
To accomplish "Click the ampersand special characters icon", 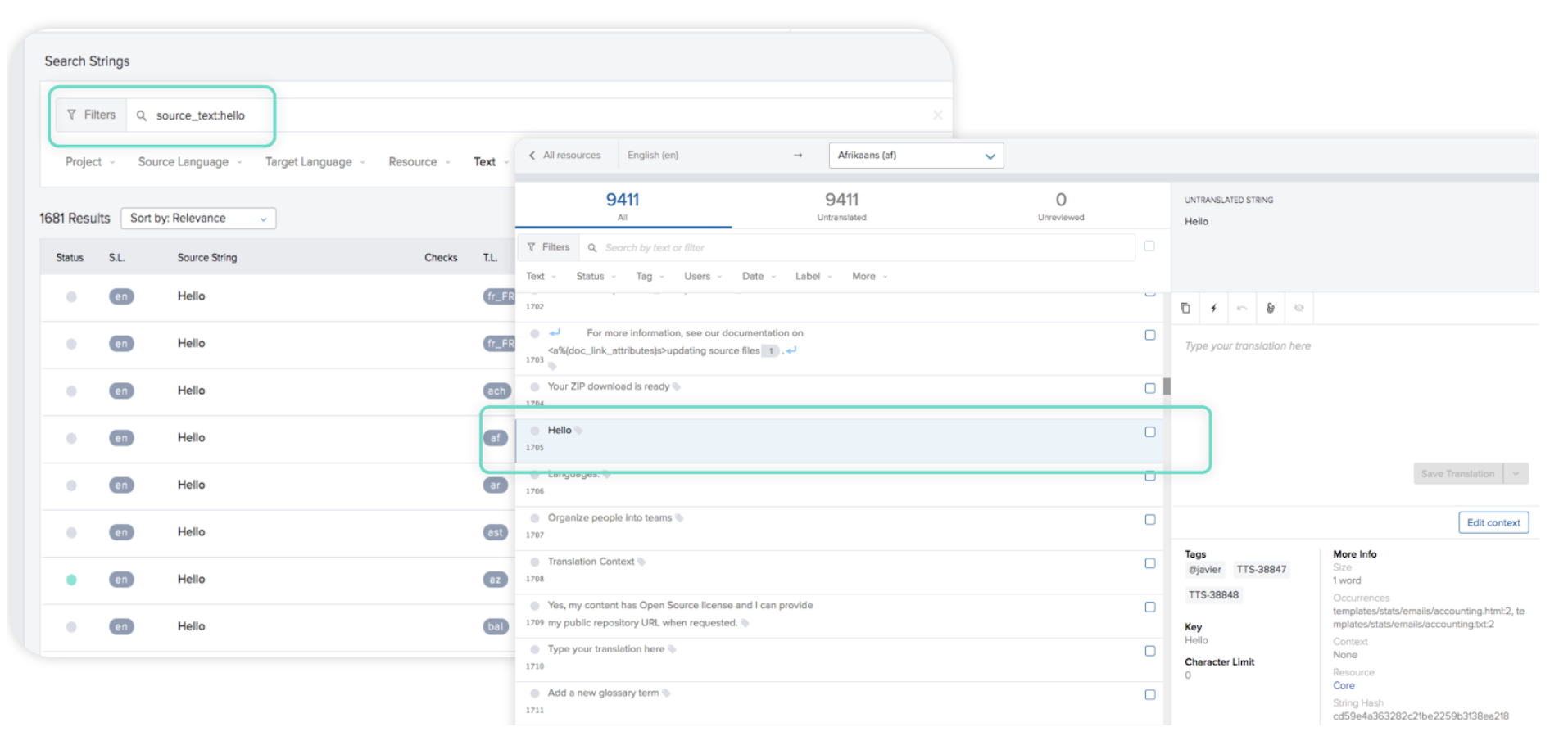I will point(1270,309).
